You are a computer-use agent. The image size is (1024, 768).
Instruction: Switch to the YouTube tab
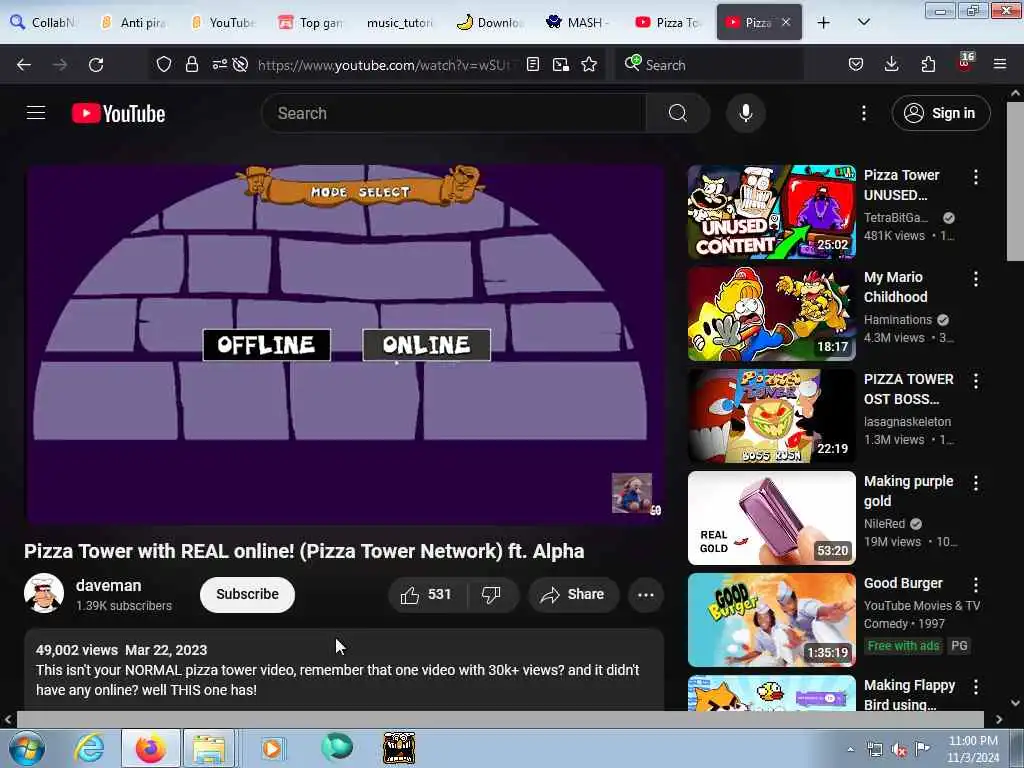click(223, 23)
